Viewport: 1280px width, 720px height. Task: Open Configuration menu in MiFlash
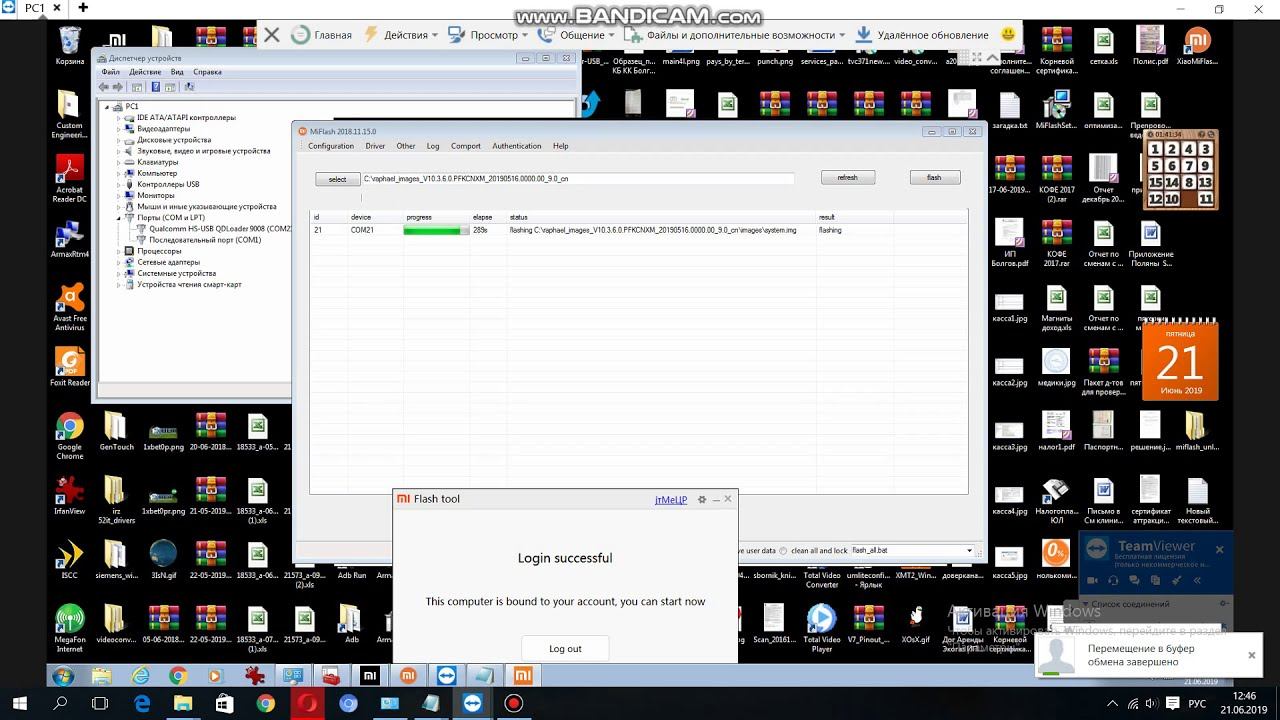[x=331, y=146]
